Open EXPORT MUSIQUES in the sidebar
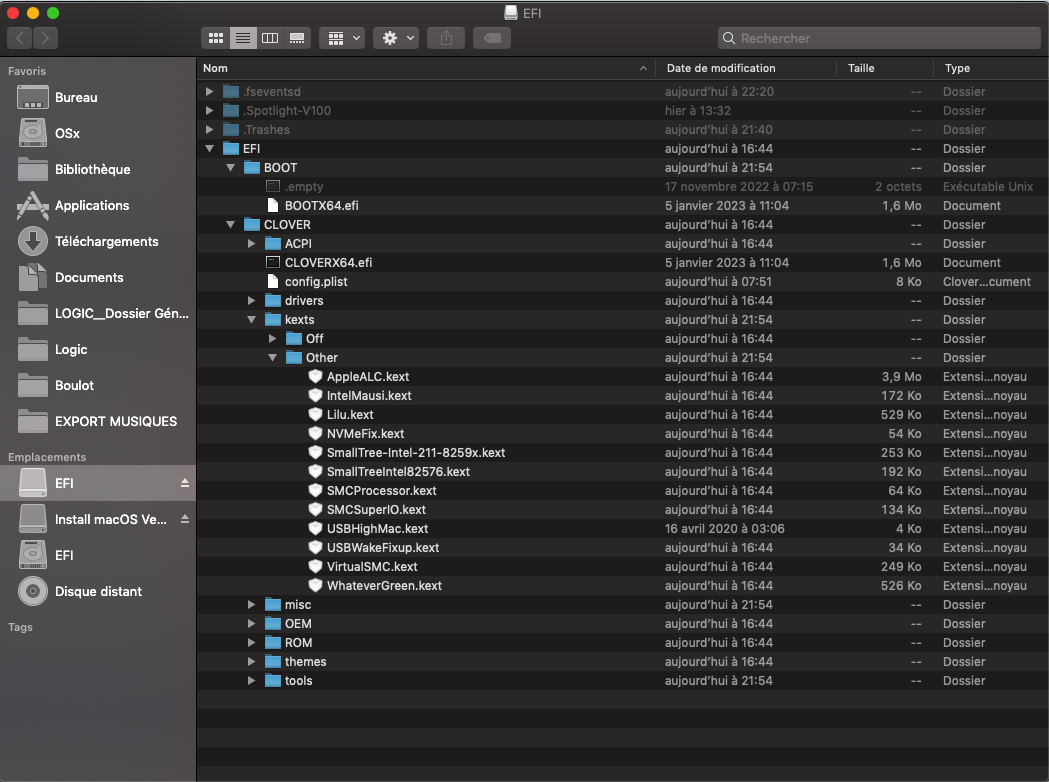 tap(98, 421)
